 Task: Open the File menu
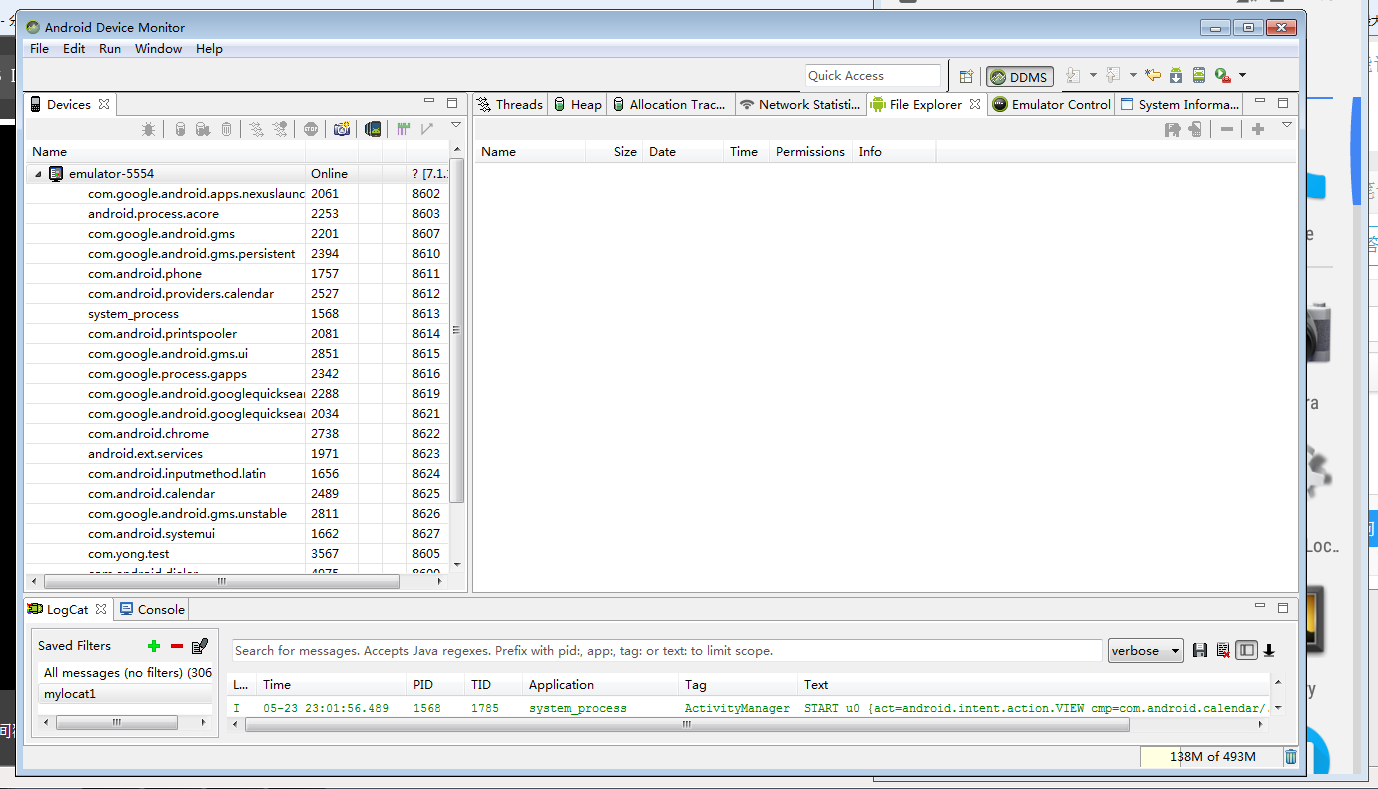coord(39,48)
